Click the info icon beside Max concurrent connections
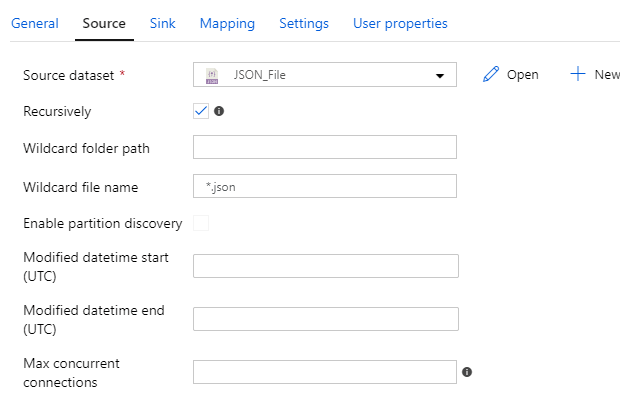 click(x=467, y=372)
